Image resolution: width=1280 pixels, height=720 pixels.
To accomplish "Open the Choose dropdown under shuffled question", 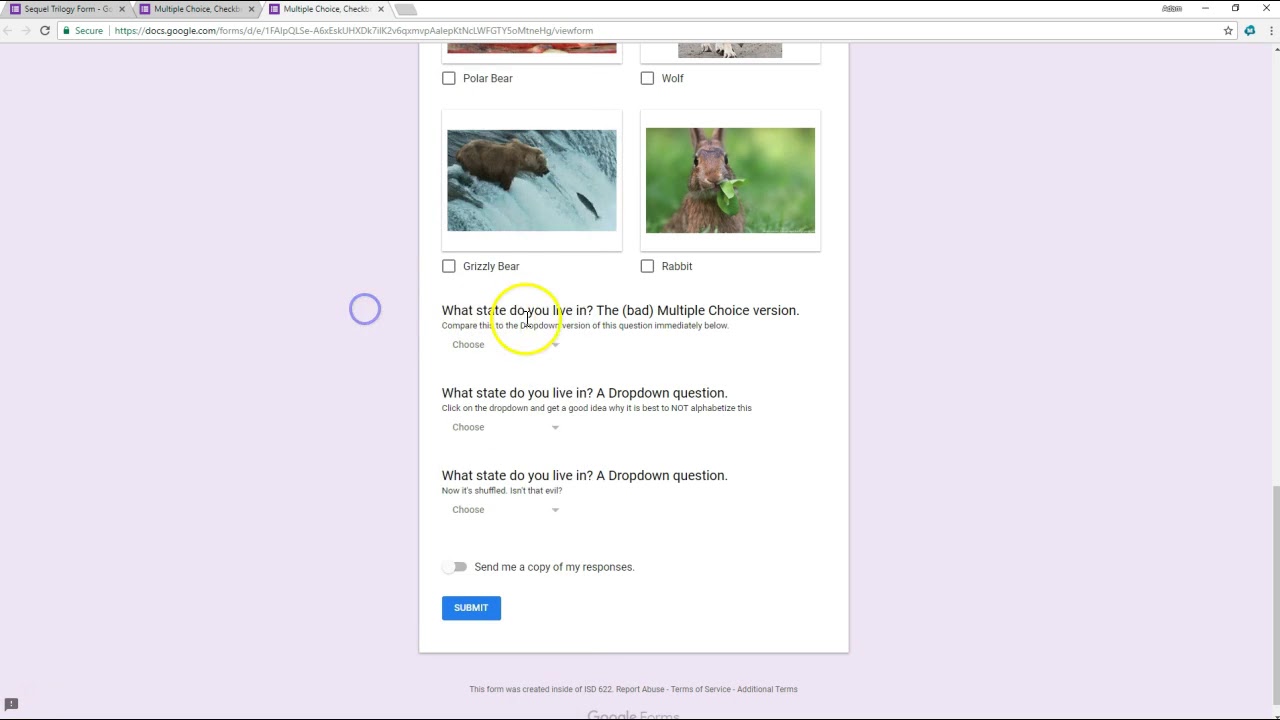I will [x=505, y=510].
